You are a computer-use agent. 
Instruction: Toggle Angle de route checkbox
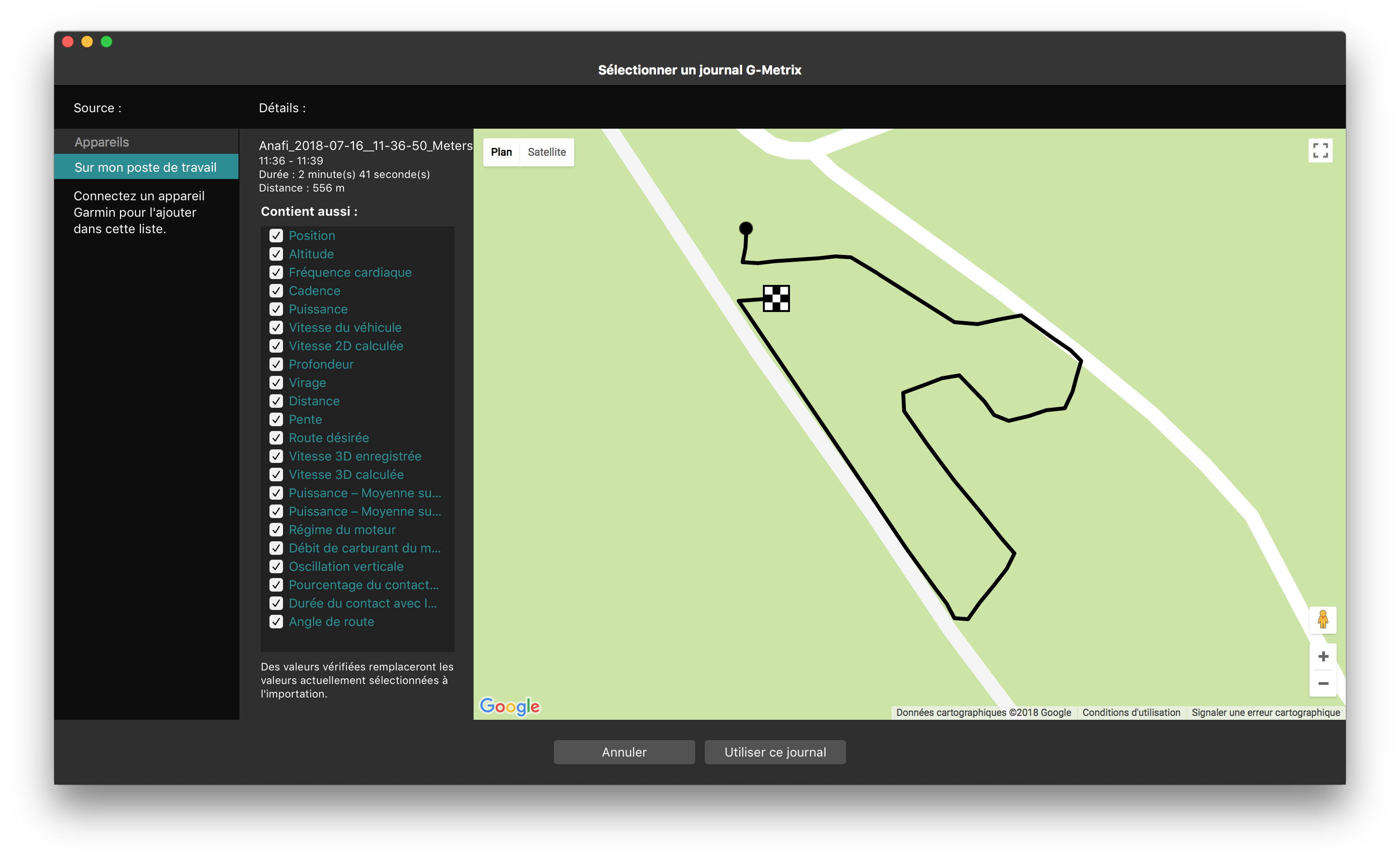(276, 622)
